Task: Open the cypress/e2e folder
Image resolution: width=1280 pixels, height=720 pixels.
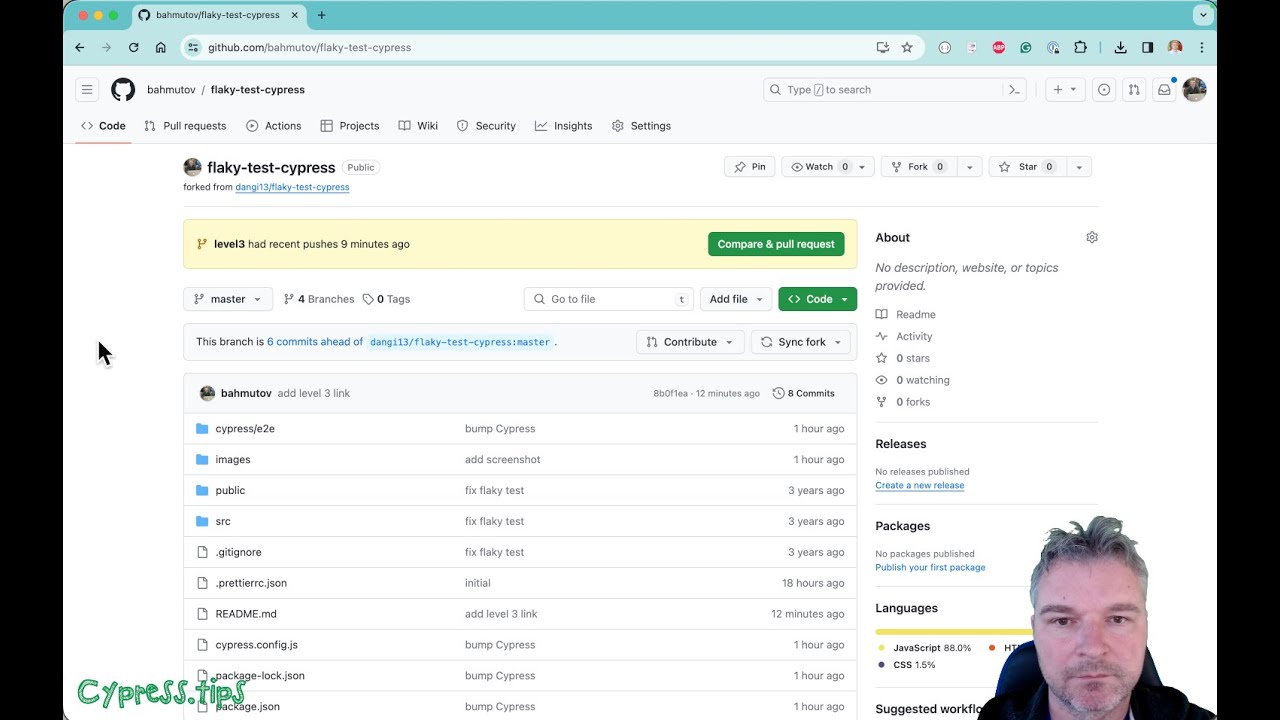Action: tap(245, 429)
